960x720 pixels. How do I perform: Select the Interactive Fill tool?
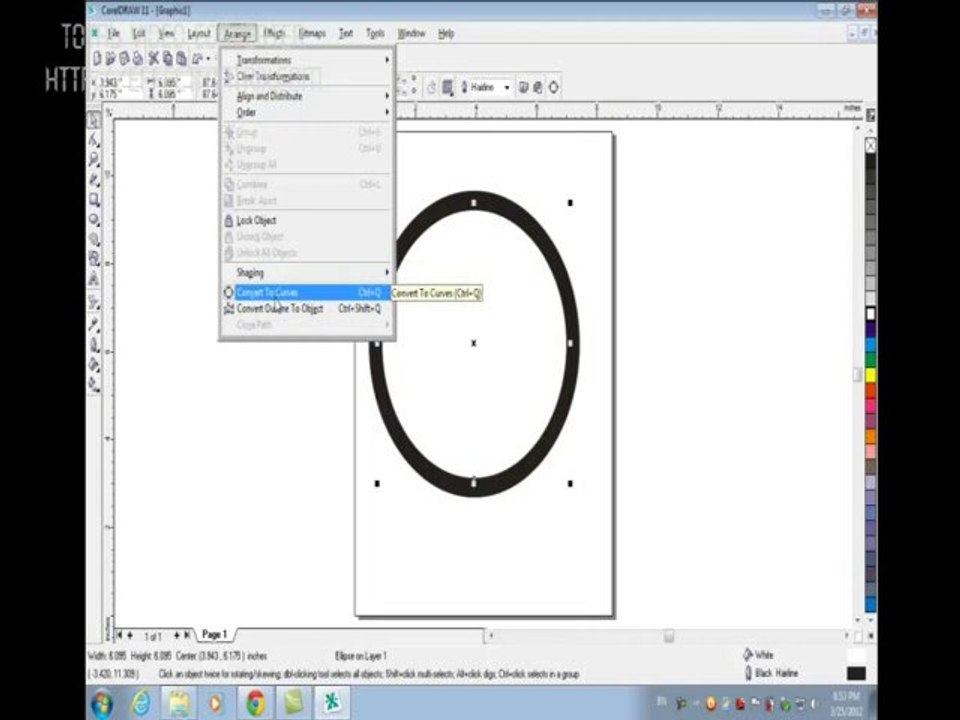(94, 384)
